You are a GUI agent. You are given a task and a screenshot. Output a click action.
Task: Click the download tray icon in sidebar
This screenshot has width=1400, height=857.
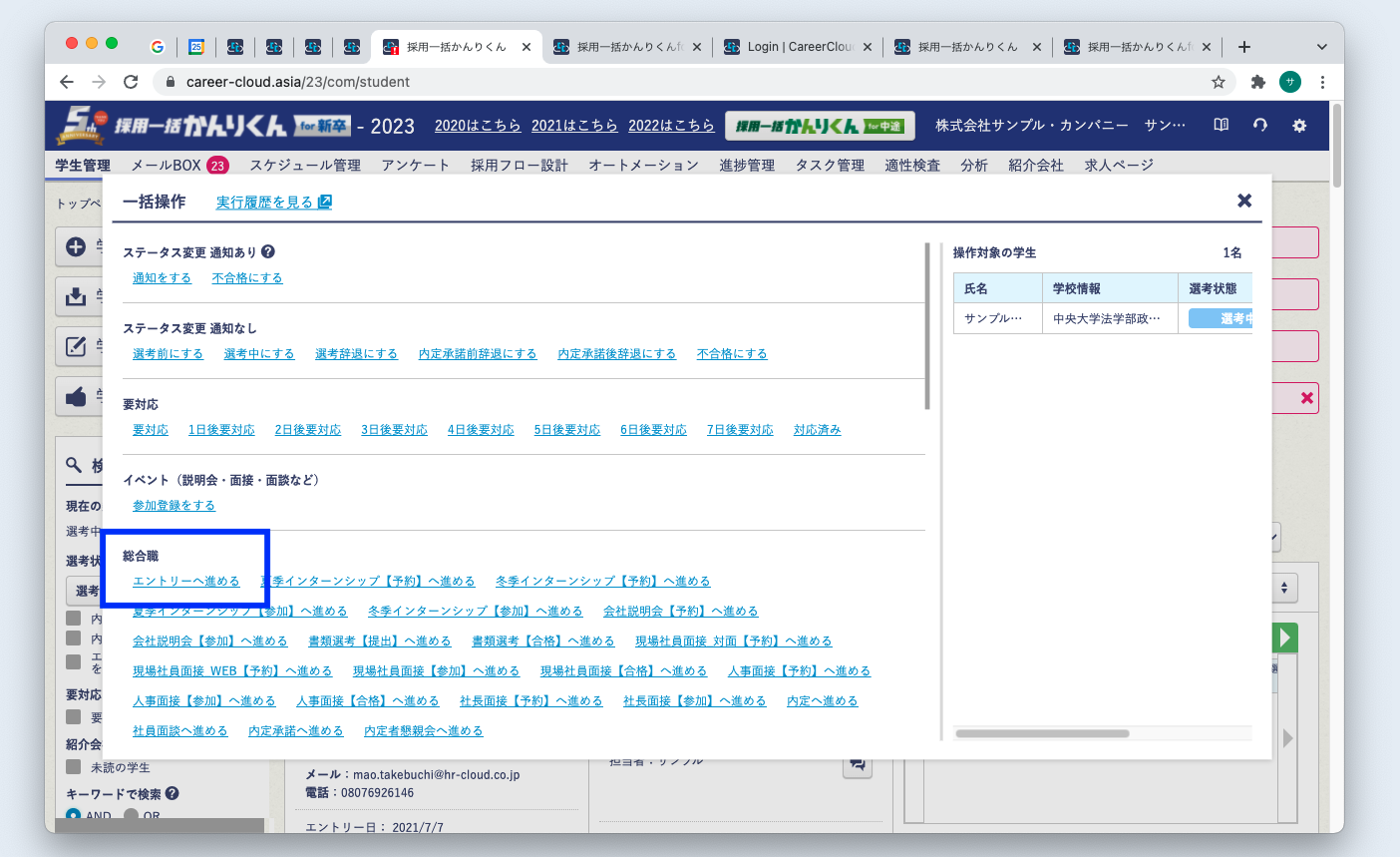click(76, 296)
